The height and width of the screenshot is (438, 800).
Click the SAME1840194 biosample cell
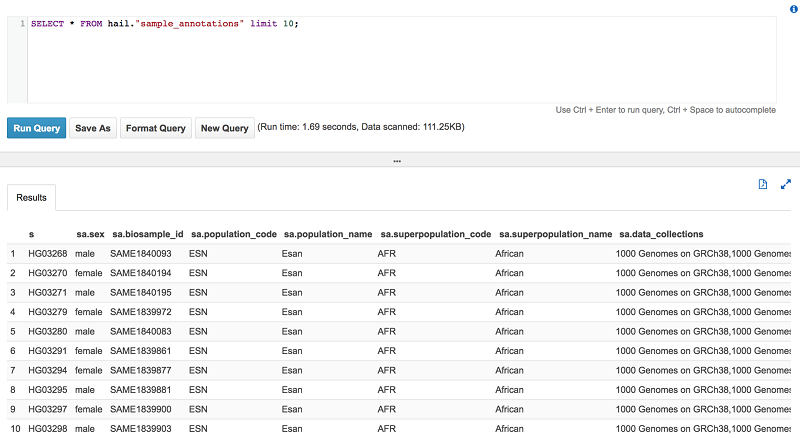pyautogui.click(x=140, y=273)
